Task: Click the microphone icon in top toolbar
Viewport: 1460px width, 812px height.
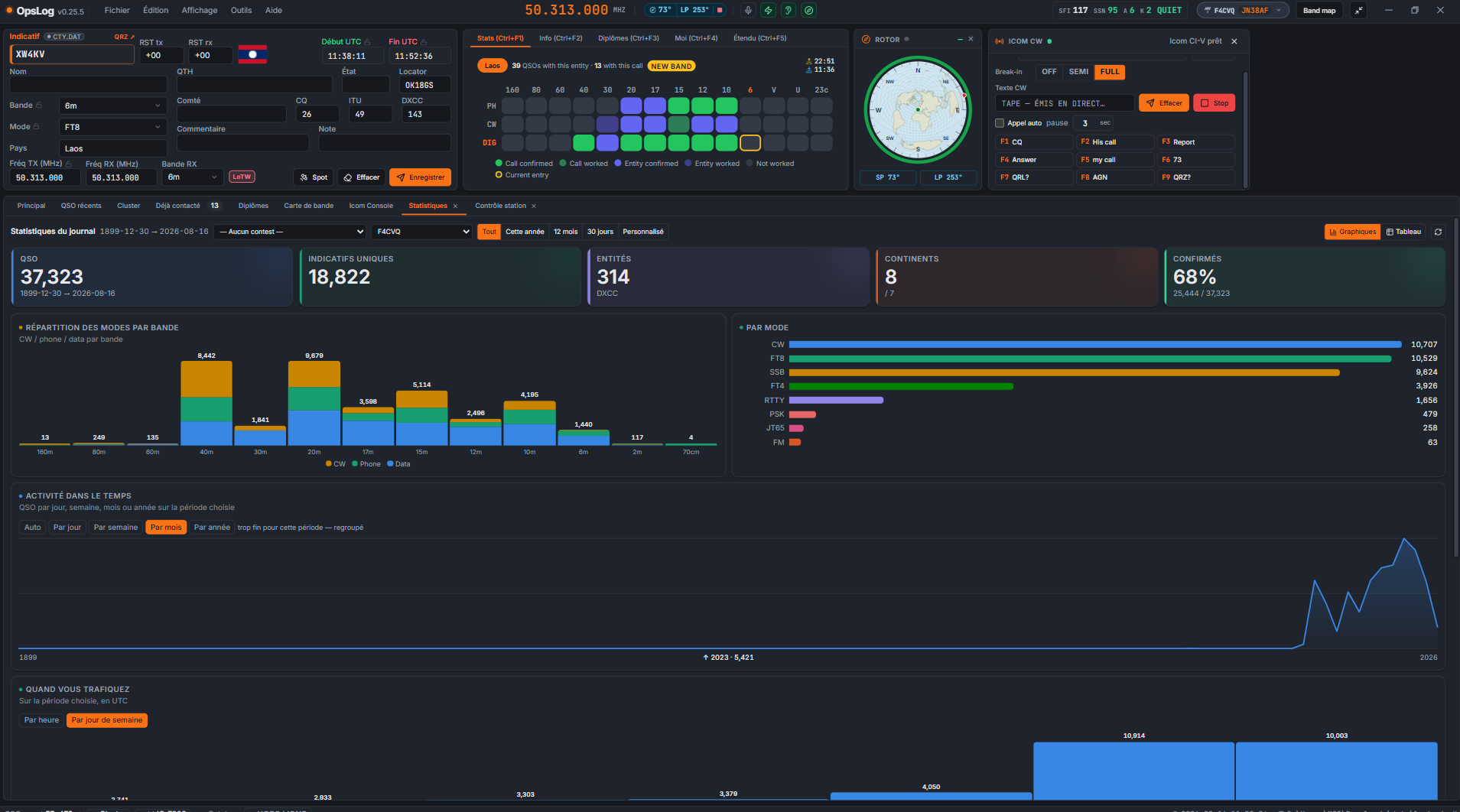Action: coord(748,10)
